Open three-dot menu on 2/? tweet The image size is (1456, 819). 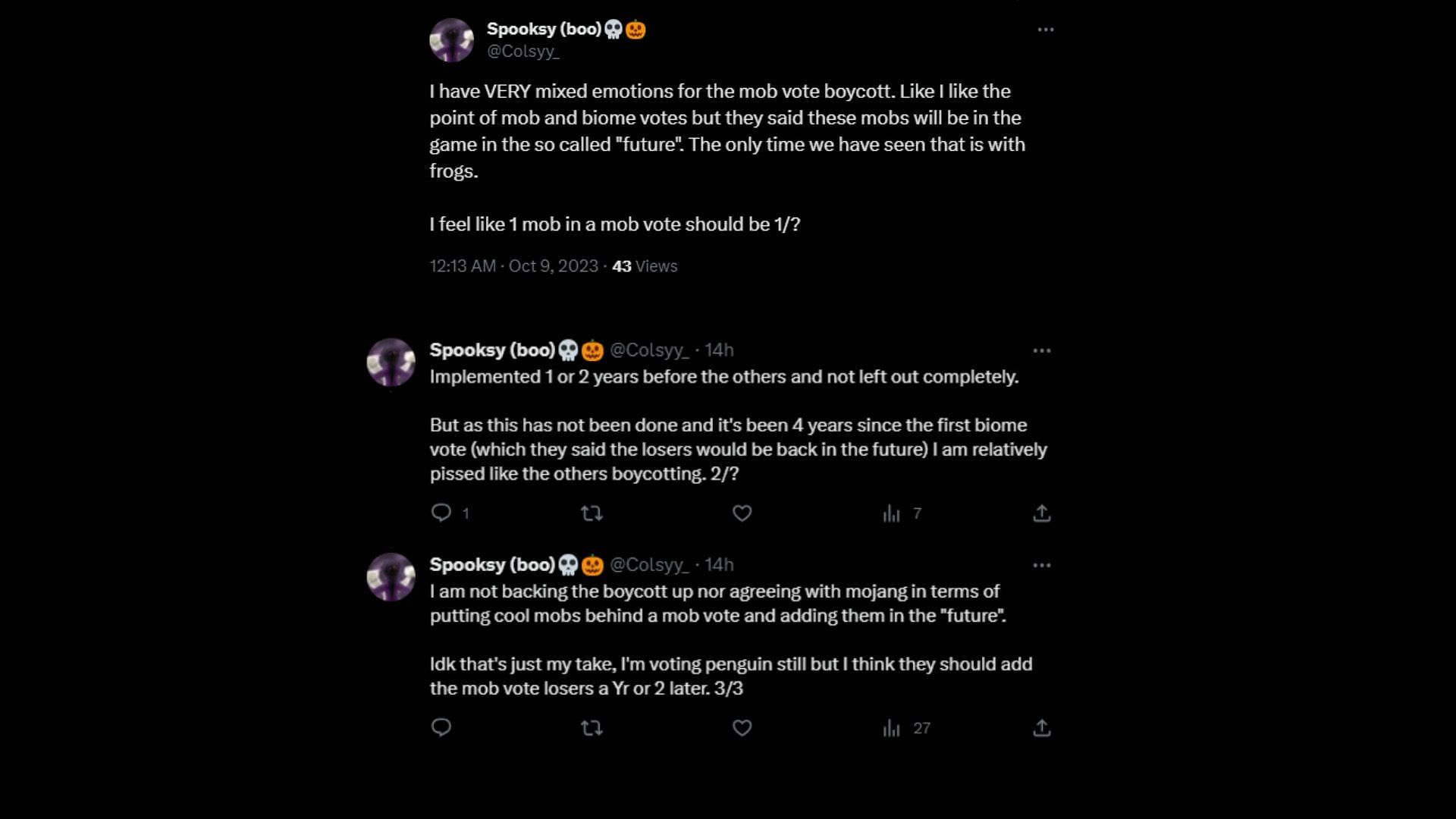pyautogui.click(x=1041, y=350)
